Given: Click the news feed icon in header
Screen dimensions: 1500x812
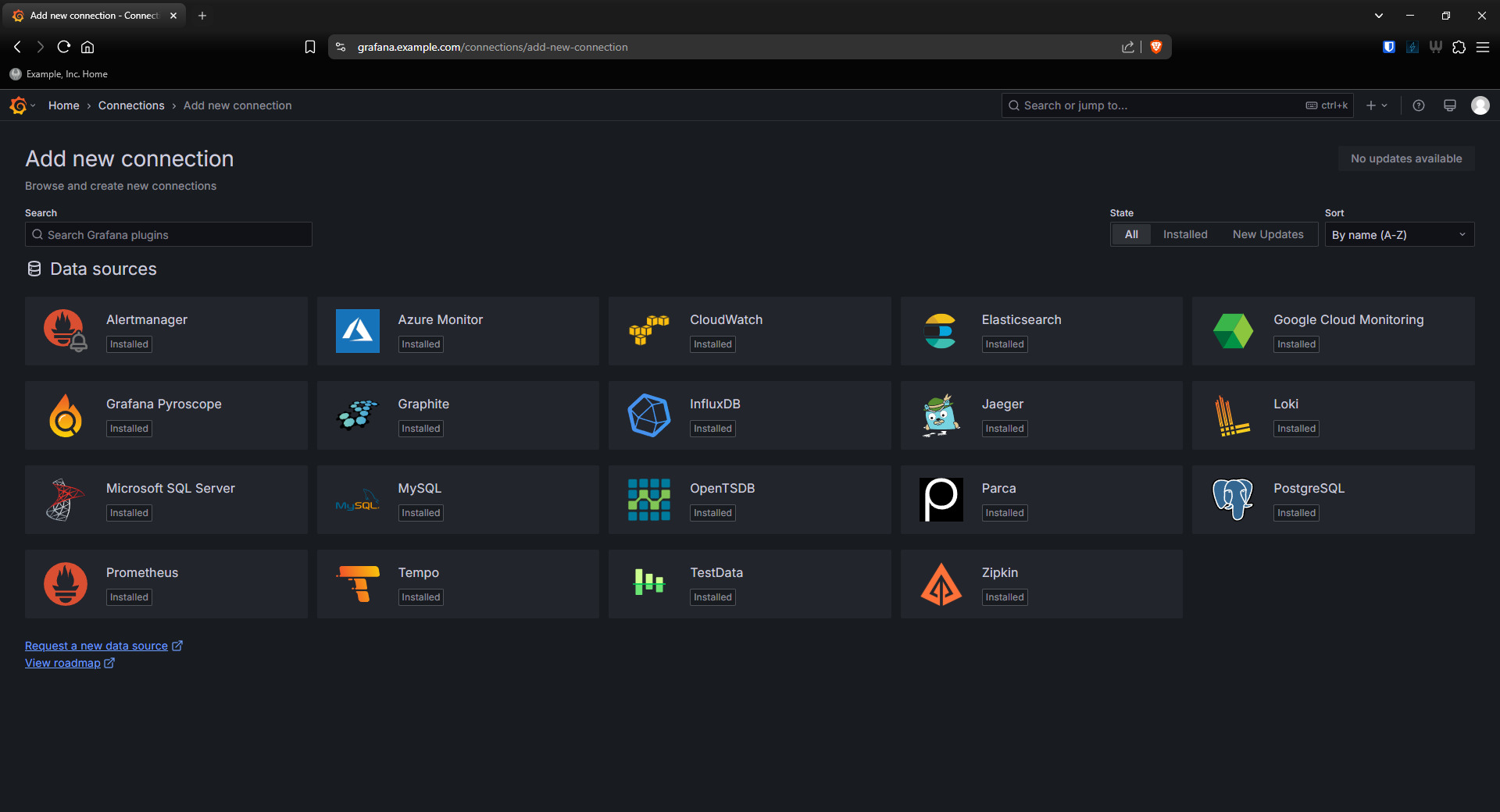Looking at the screenshot, I should pyautogui.click(x=1449, y=105).
